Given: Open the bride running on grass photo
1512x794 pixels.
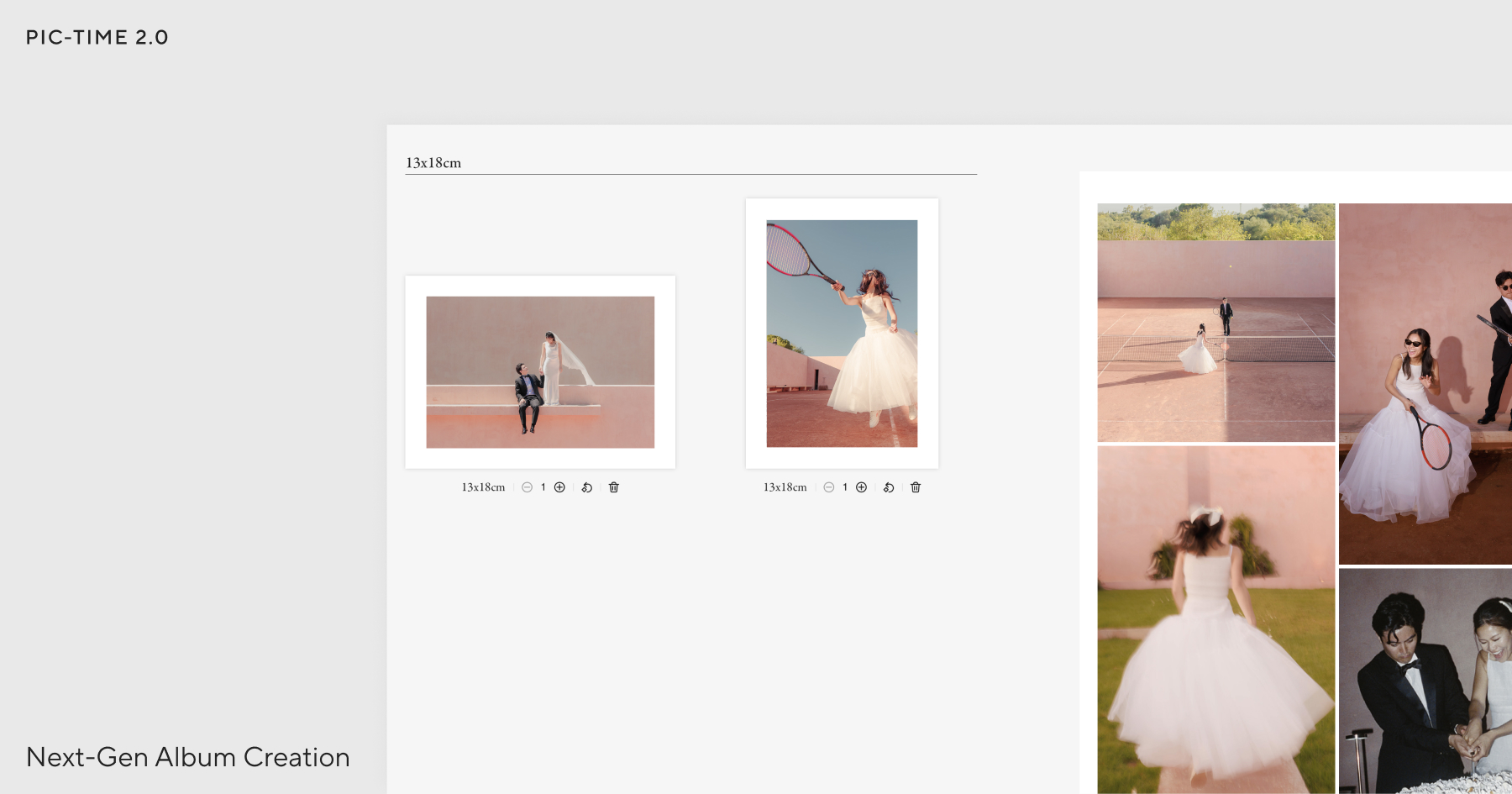Looking at the screenshot, I should (1216, 620).
